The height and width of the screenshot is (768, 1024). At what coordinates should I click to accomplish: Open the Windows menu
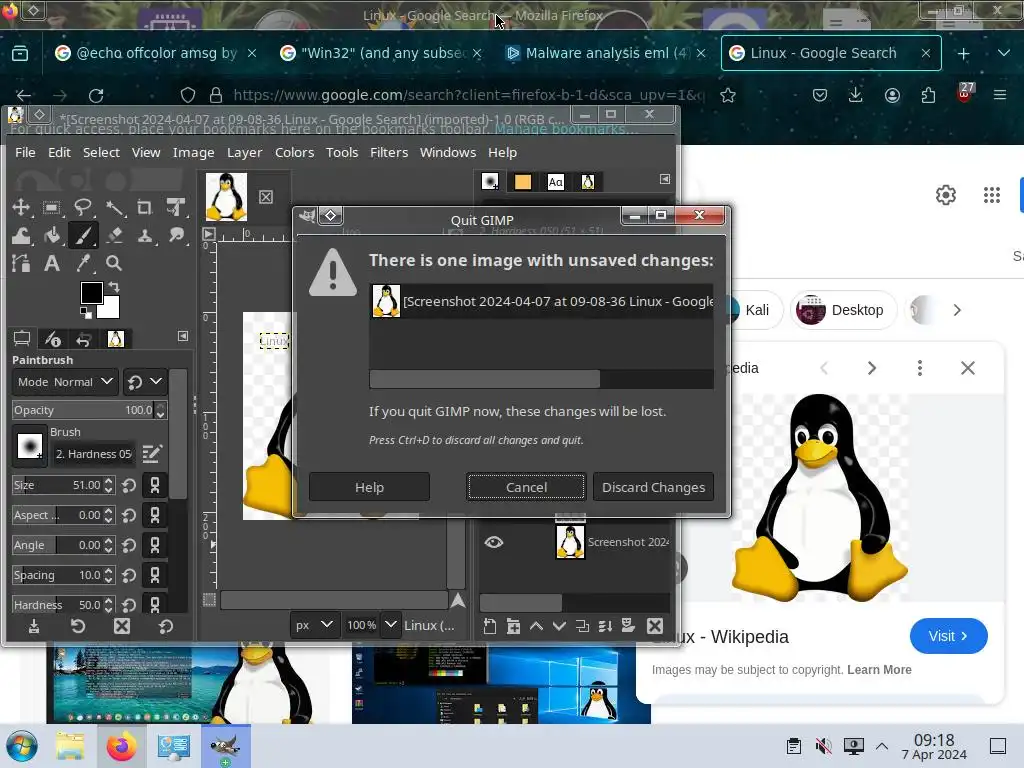pos(448,152)
